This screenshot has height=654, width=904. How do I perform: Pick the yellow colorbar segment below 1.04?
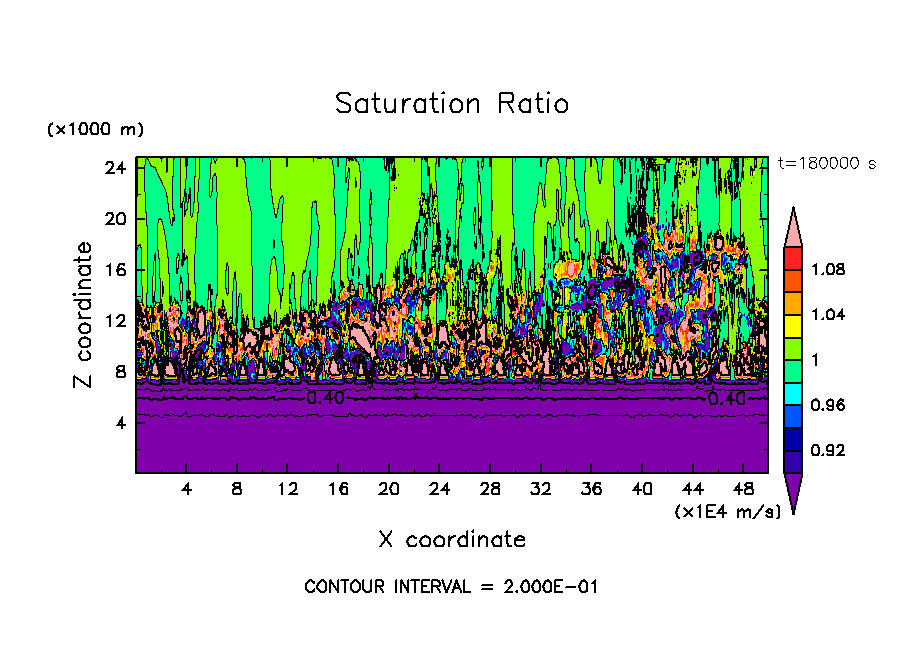tap(792, 326)
